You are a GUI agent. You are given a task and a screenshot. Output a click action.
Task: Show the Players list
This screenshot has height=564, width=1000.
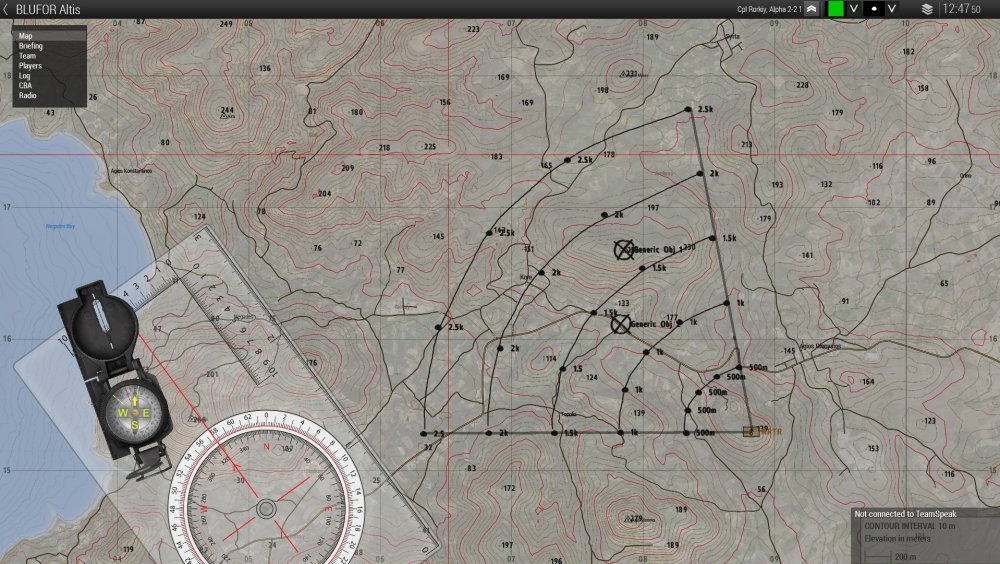click(30, 66)
